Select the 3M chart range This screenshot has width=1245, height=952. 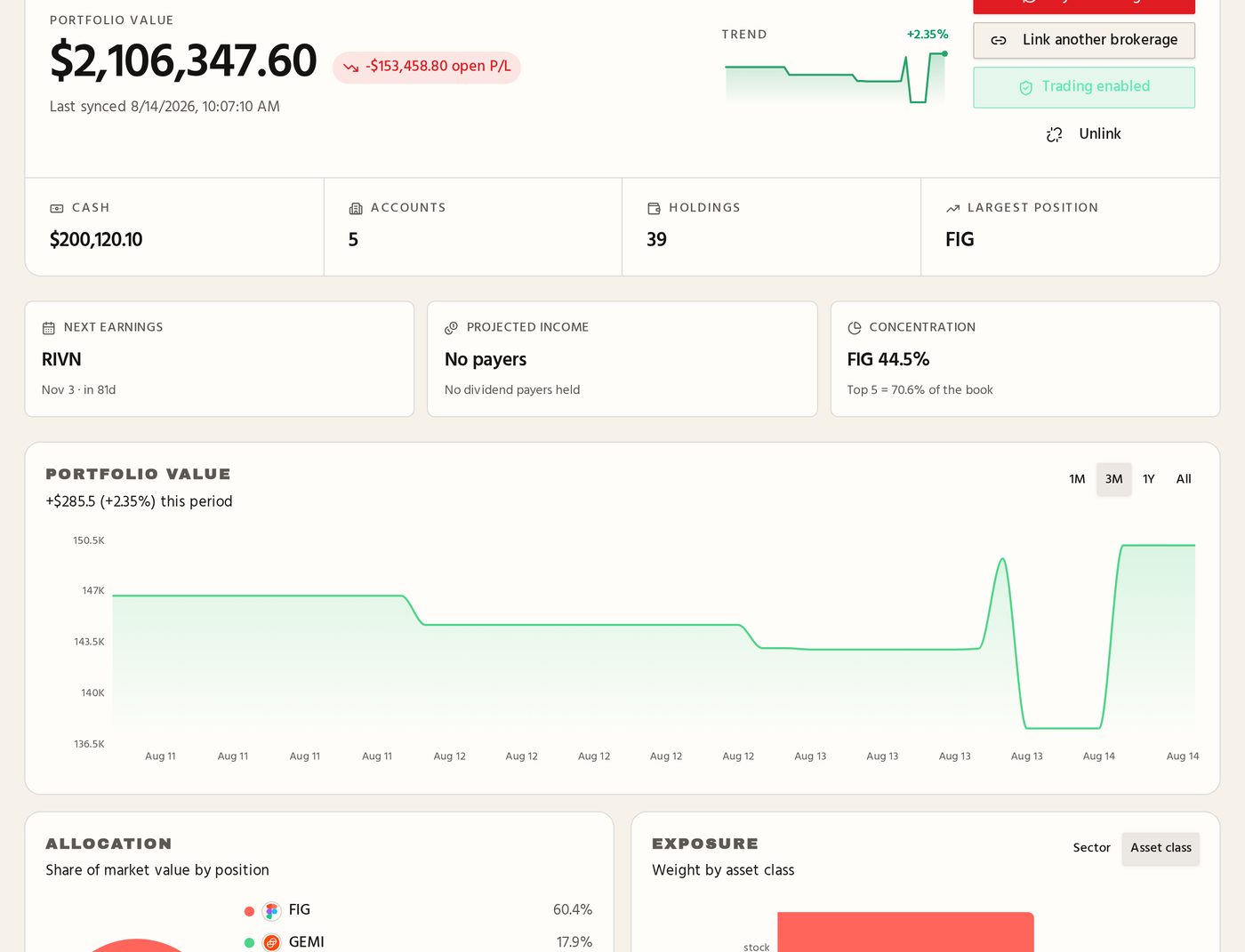[1113, 479]
